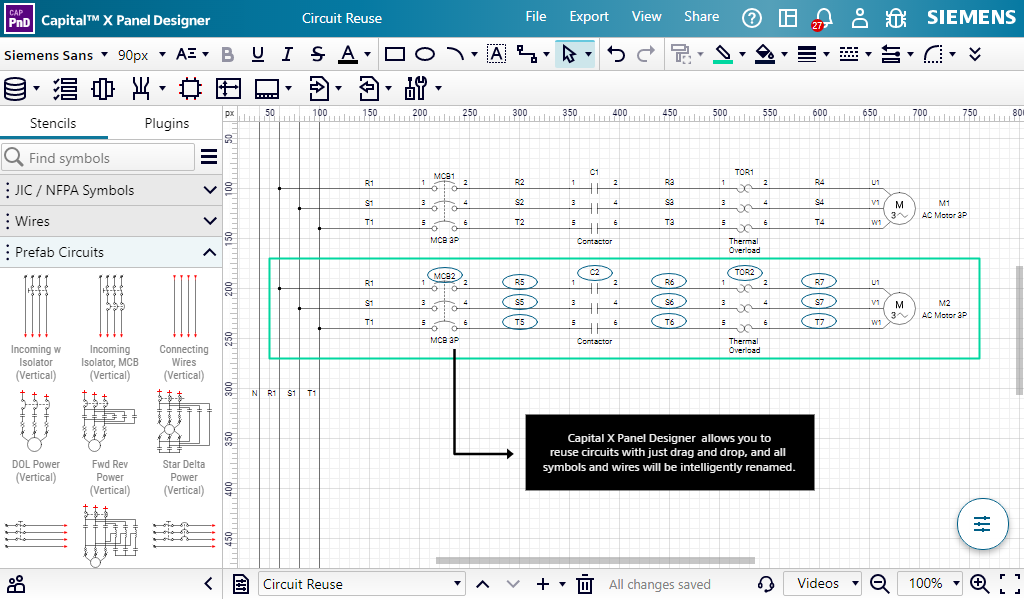Select the Incoming w Isolator (Vertical) prefab
1025x601 pixels.
click(36, 327)
